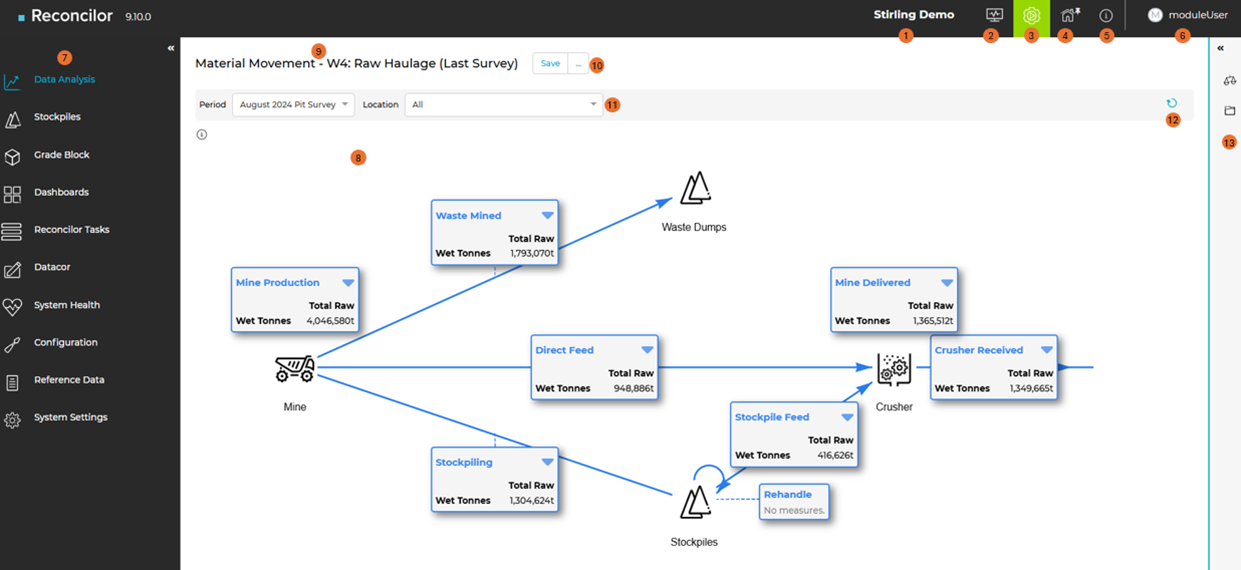Click the green gear-play process icon
Screen dimensions: 1241x570
coord(1031,16)
